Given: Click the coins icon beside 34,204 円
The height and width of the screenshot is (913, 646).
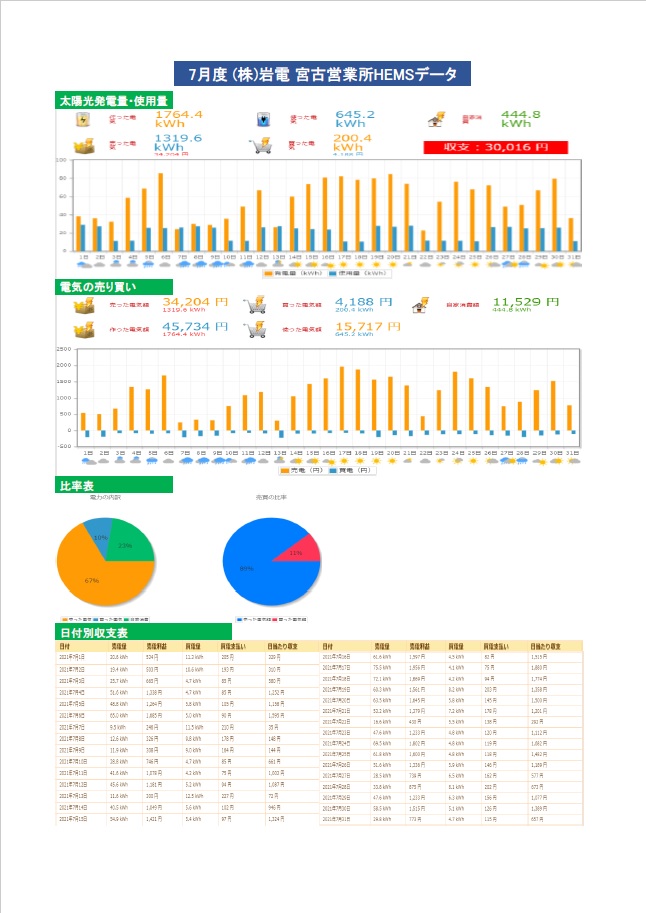Looking at the screenshot, I should coord(84,305).
